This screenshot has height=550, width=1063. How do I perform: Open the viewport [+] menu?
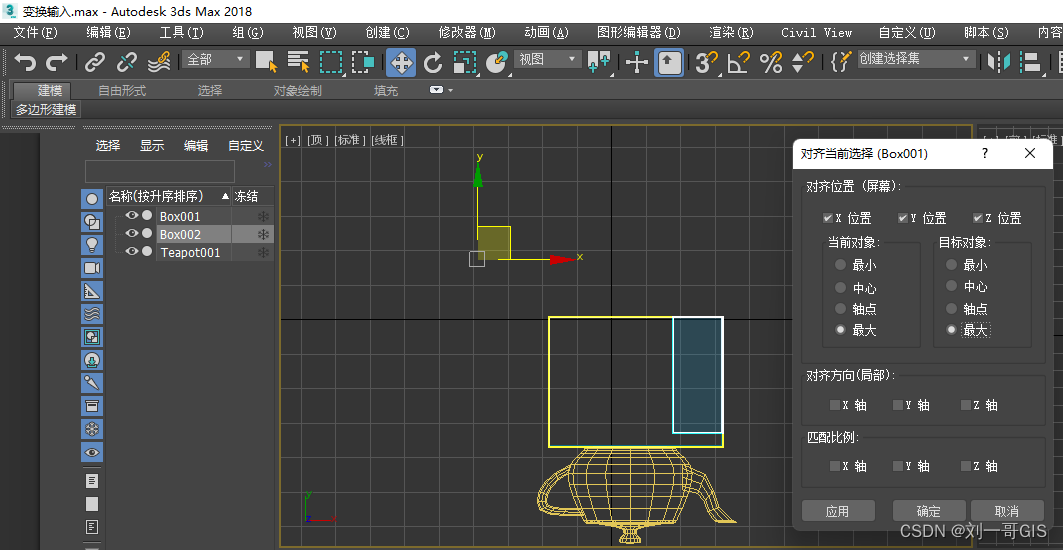click(293, 140)
